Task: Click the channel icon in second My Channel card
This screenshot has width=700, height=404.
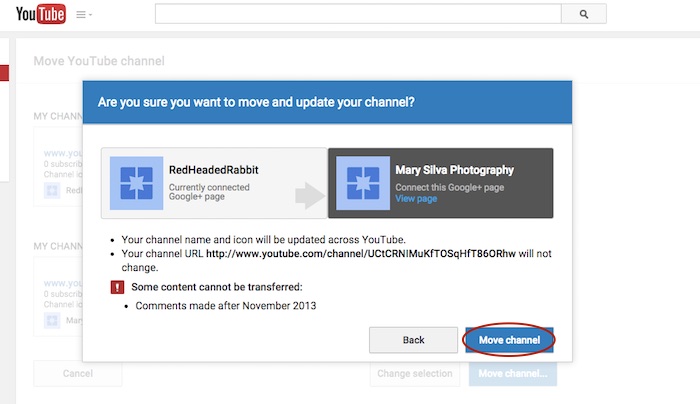Action: coord(54,322)
